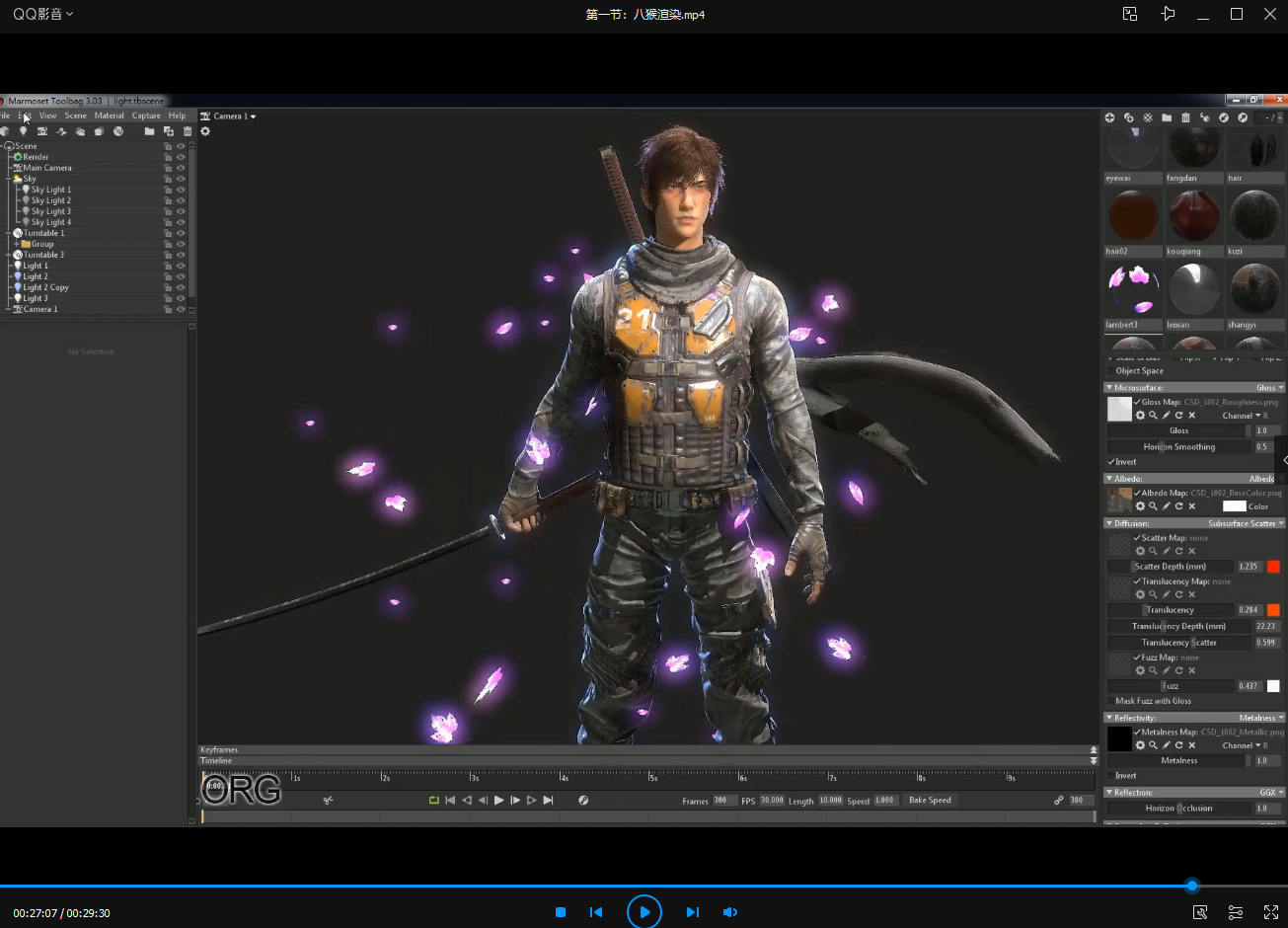The image size is (1288, 928).
Task: Open the Subsurface Scatter diffusion dropdown
Action: (x=1245, y=523)
